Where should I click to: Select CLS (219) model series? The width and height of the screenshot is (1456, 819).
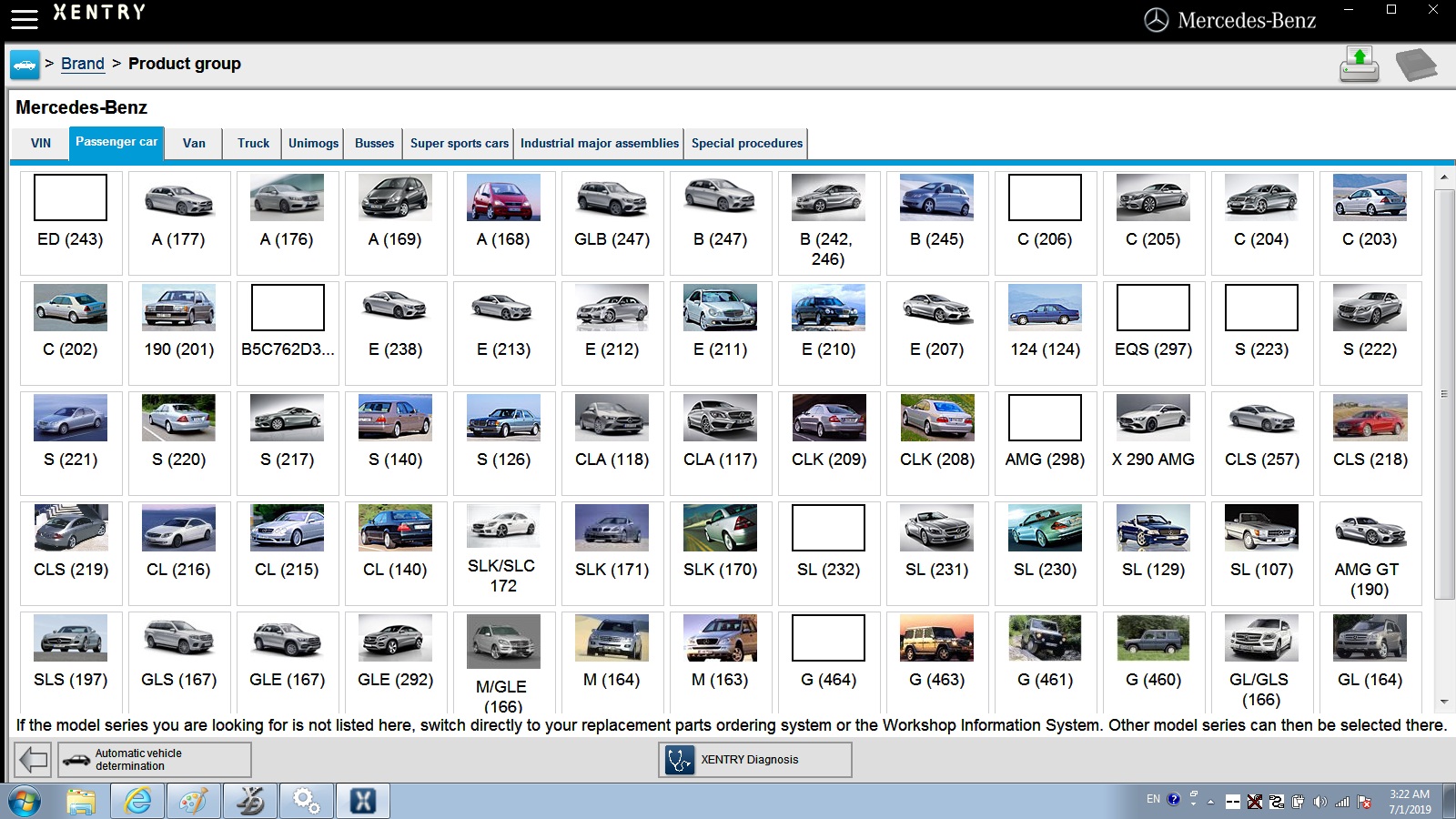tap(71, 553)
